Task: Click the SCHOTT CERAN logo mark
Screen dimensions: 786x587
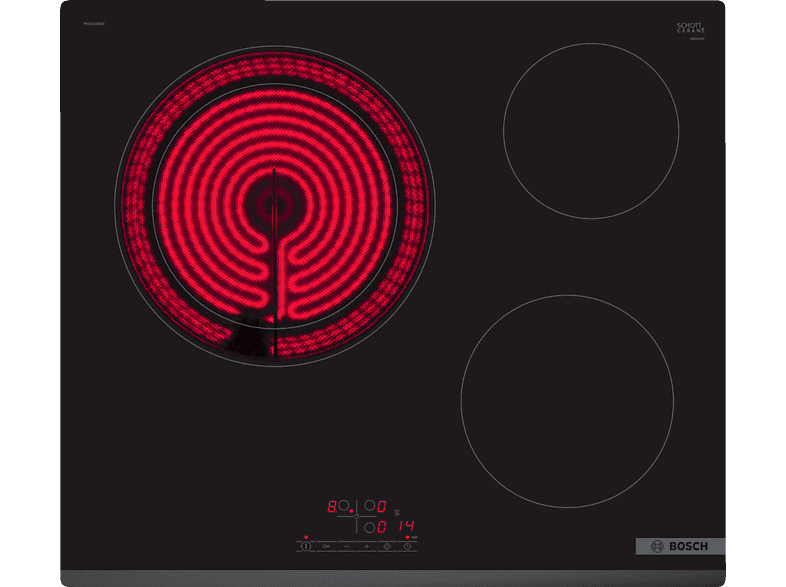Action: pyautogui.click(x=691, y=28)
